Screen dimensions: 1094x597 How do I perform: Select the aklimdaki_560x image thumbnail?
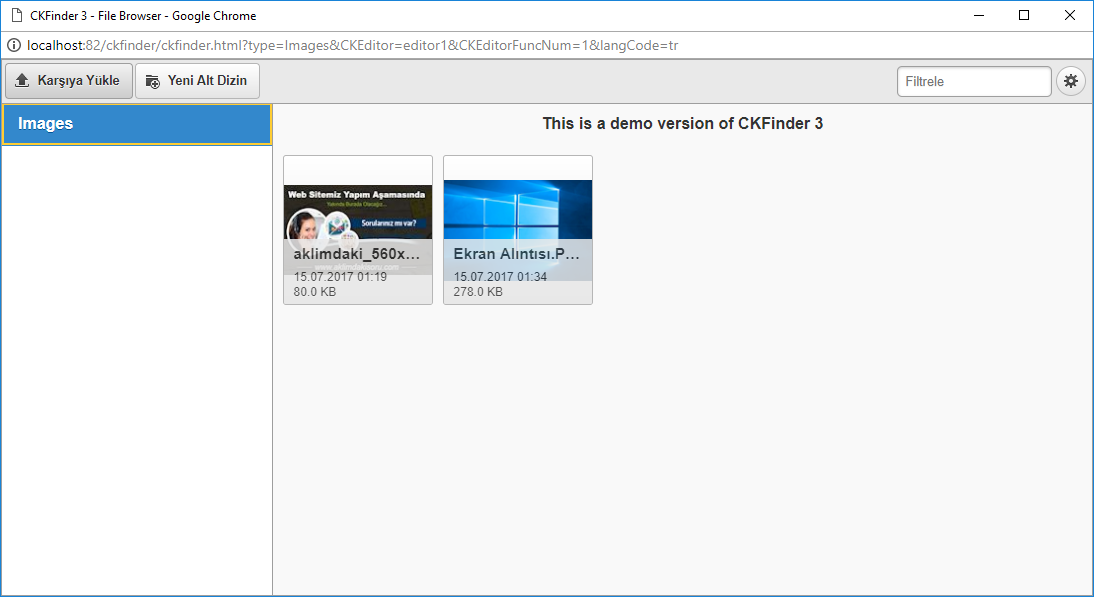(x=358, y=229)
